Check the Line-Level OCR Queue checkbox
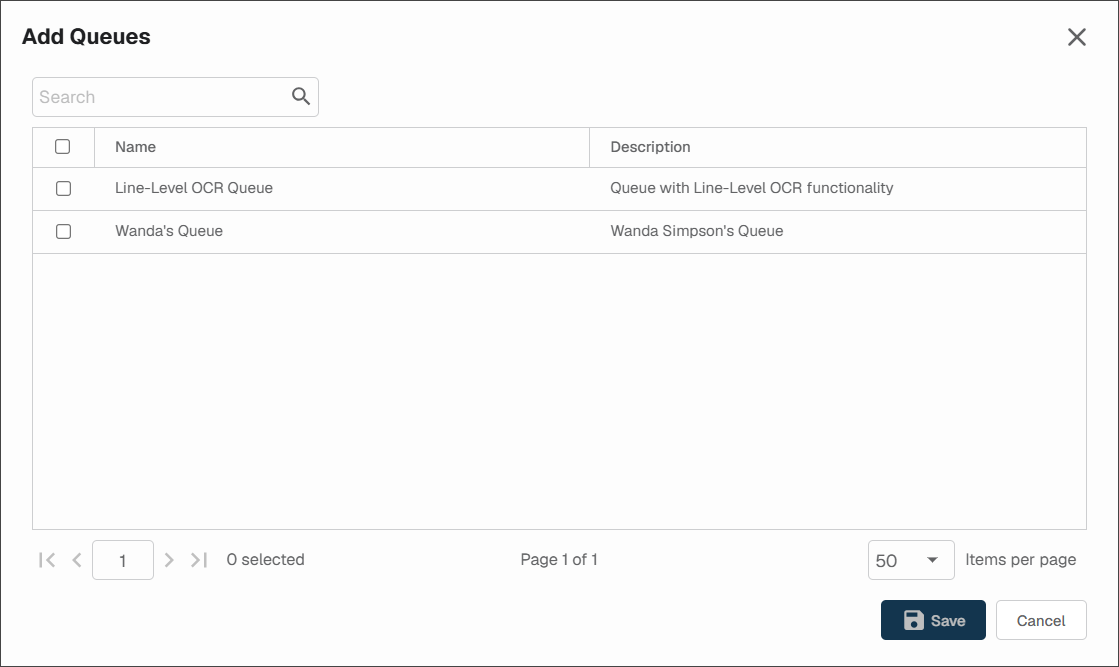1119x667 pixels. click(64, 188)
